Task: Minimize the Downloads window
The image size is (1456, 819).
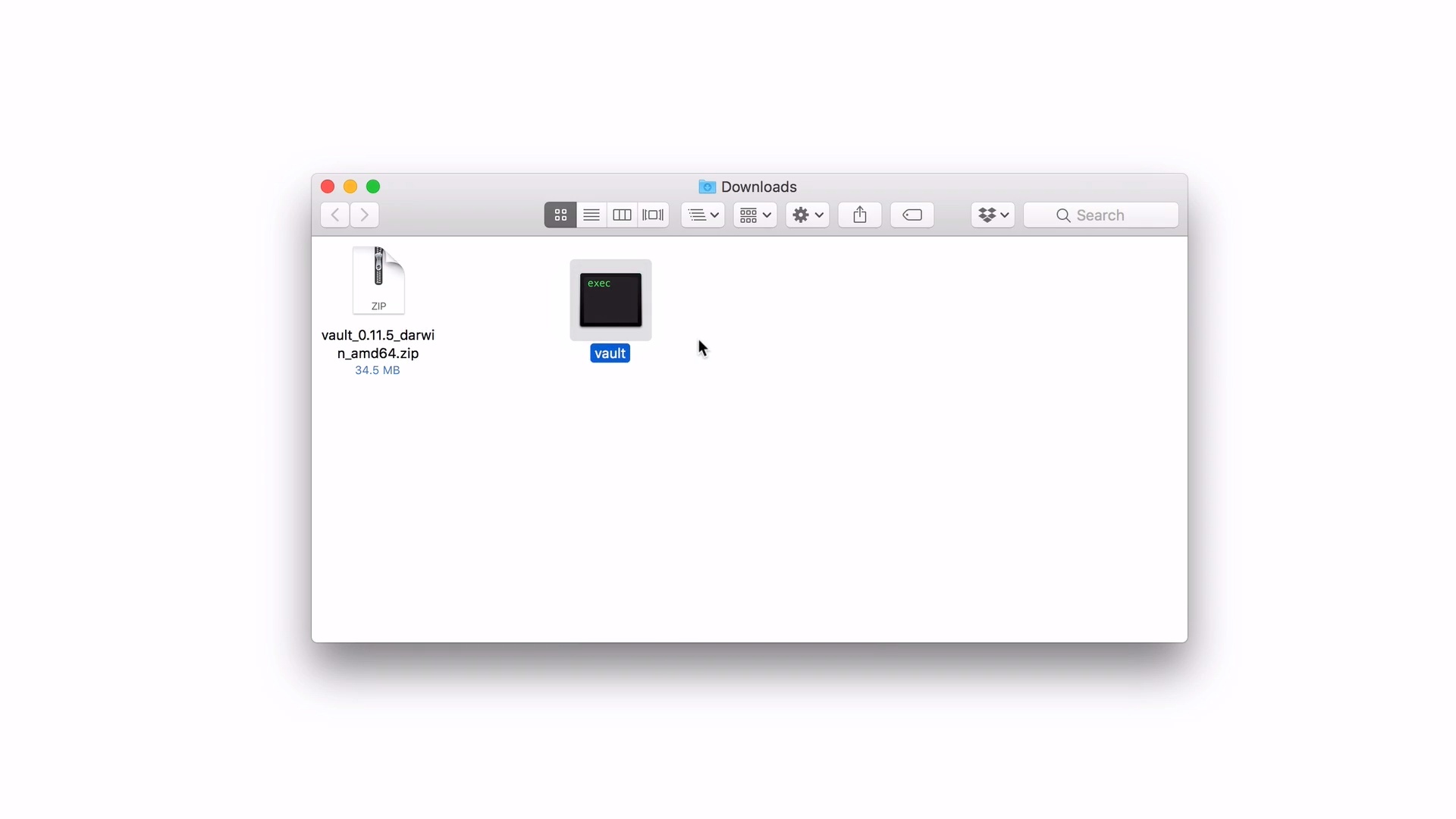Action: click(350, 187)
